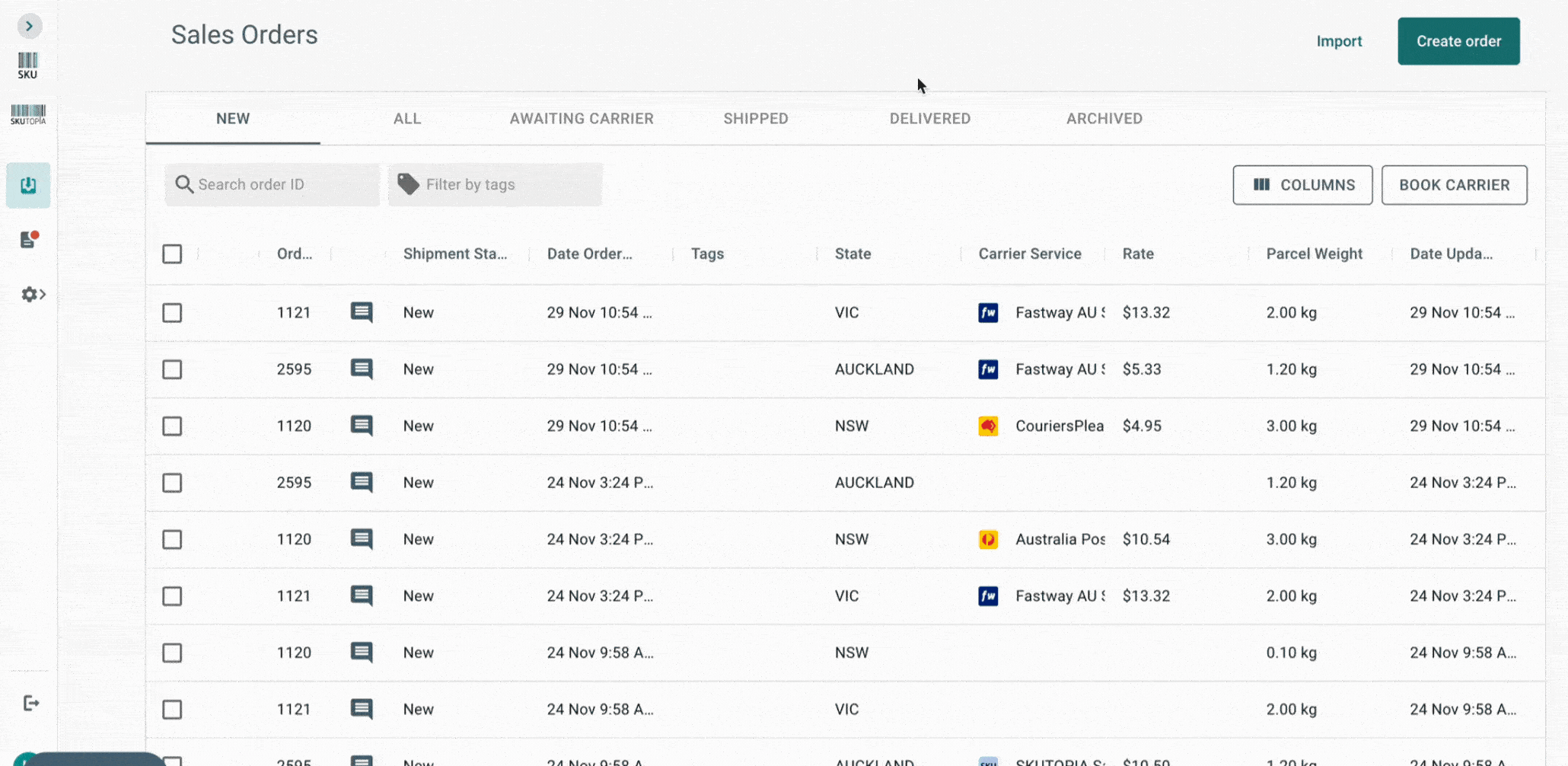The height and width of the screenshot is (766, 1568).
Task: Click Fastway carrier logo in $5.33 row
Action: tap(988, 369)
